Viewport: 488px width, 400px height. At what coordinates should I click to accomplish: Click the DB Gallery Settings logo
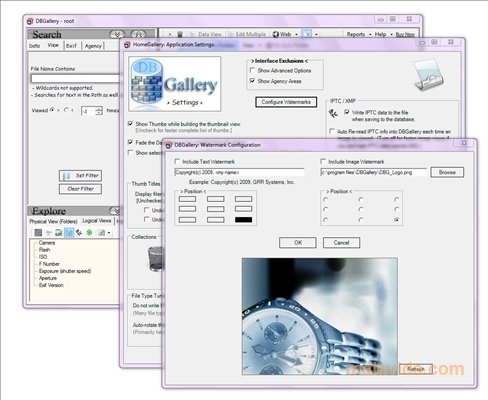[174, 84]
